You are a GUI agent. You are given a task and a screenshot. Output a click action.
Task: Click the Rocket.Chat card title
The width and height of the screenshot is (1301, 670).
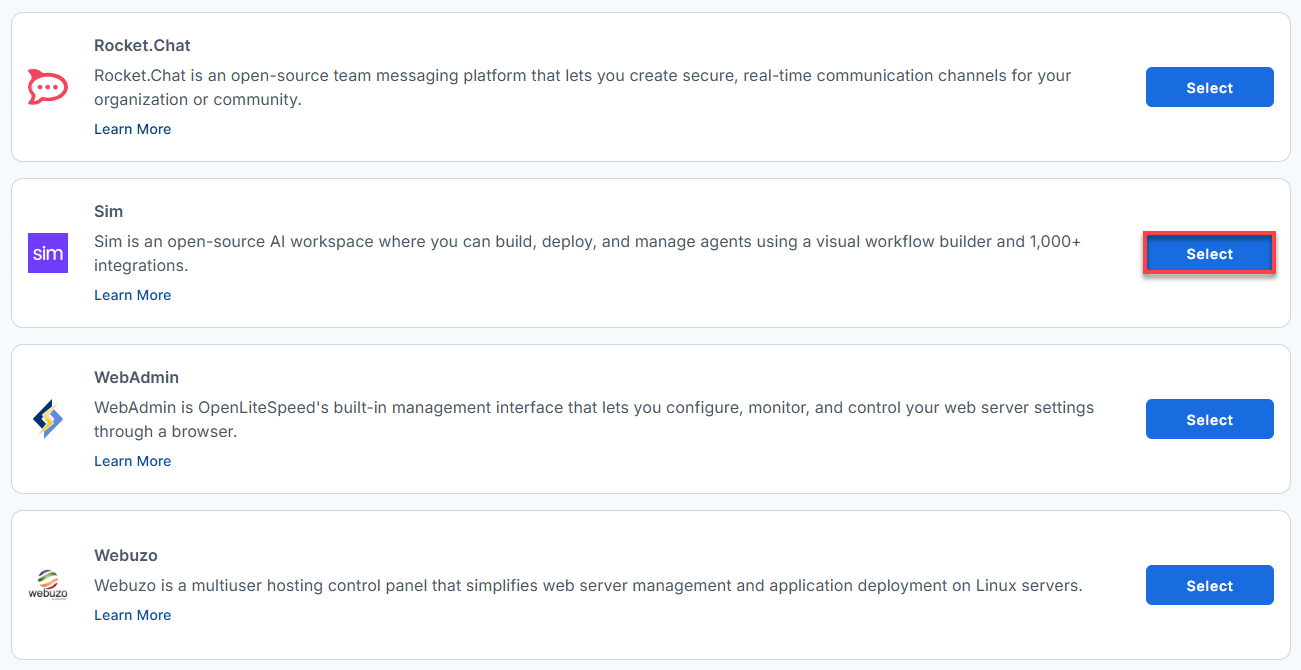pyautogui.click(x=142, y=45)
